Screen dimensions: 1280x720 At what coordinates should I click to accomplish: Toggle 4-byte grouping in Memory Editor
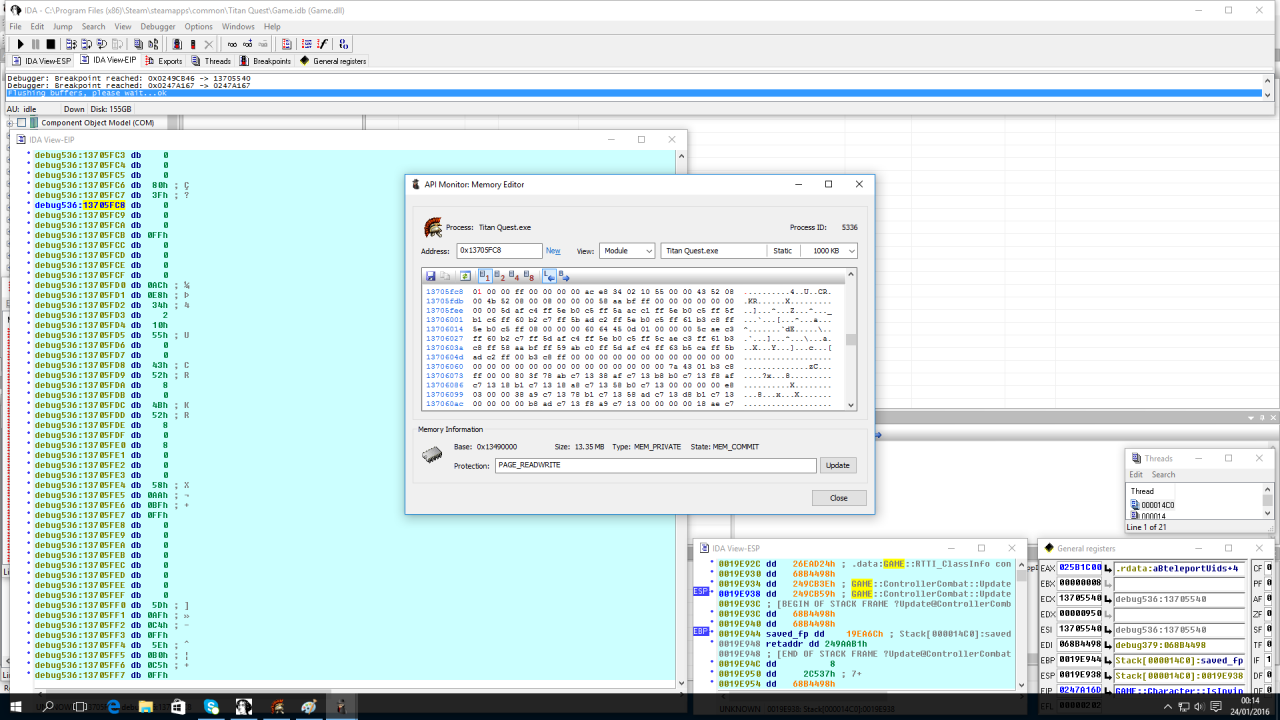515,275
